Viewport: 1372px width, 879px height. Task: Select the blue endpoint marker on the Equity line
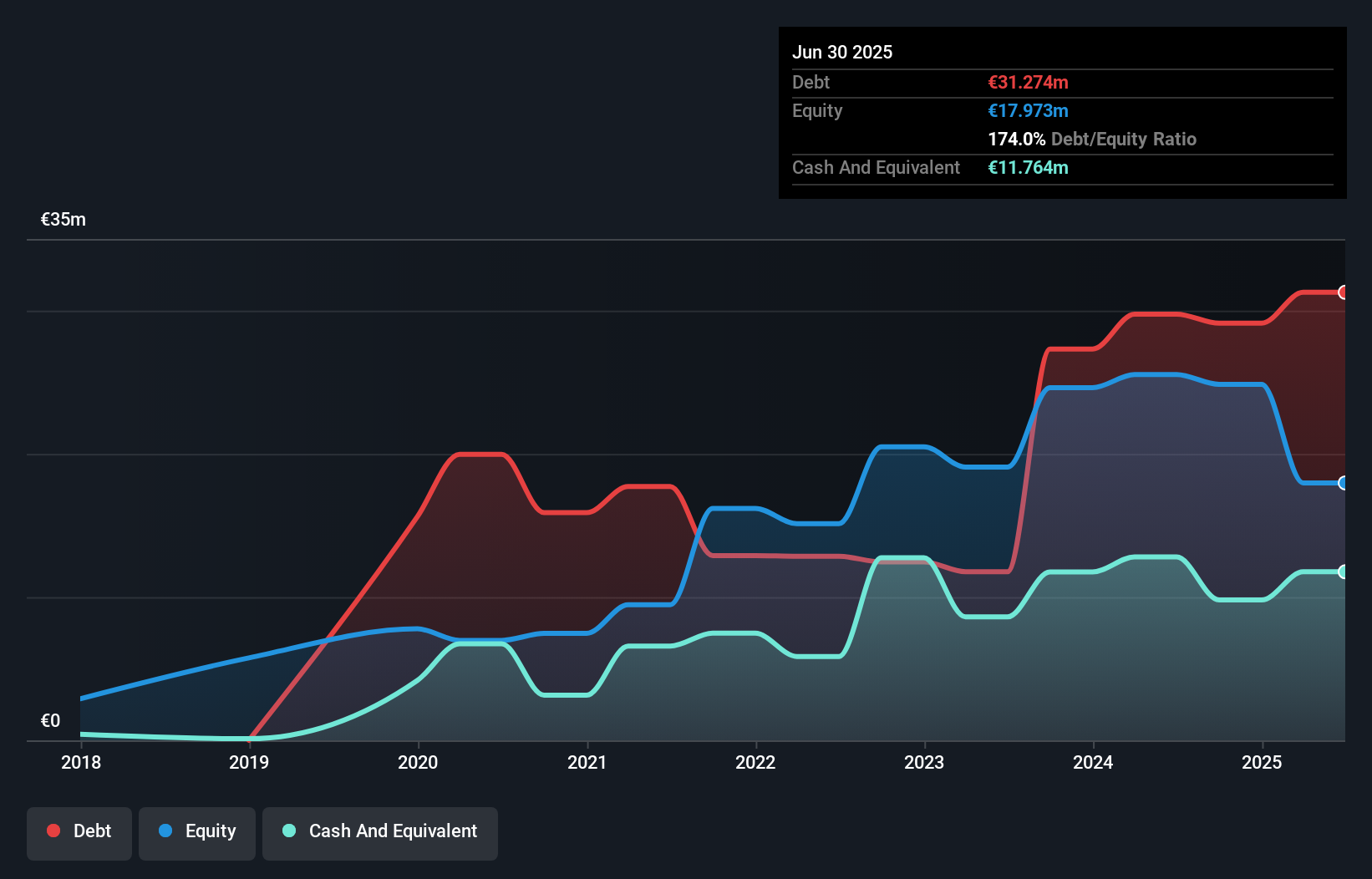pos(1342,483)
